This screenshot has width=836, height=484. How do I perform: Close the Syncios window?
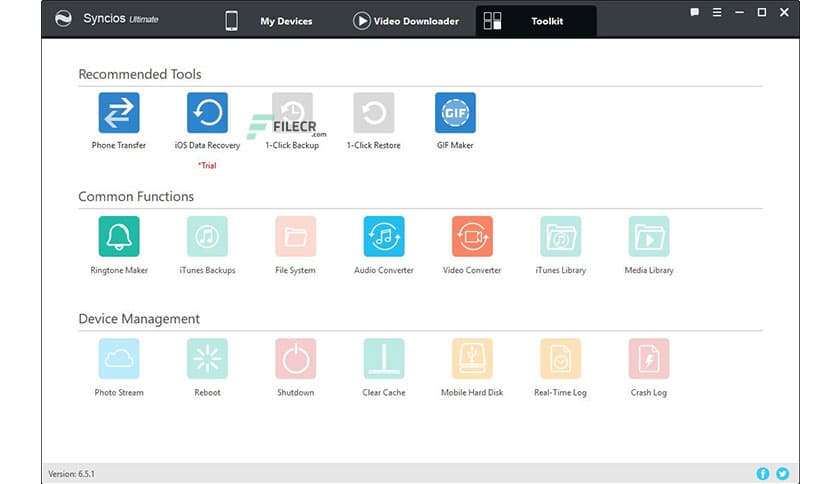[x=784, y=12]
